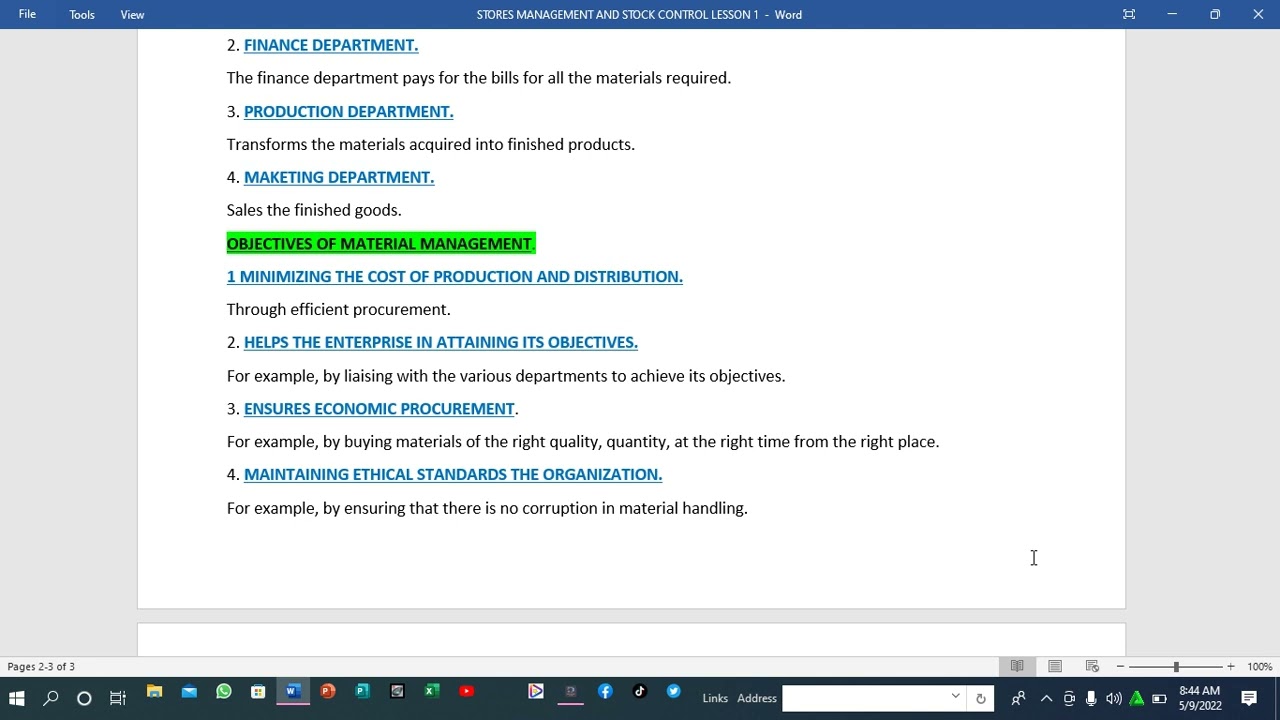Show hidden system tray icons
The width and height of the screenshot is (1280, 720).
[x=1046, y=698]
